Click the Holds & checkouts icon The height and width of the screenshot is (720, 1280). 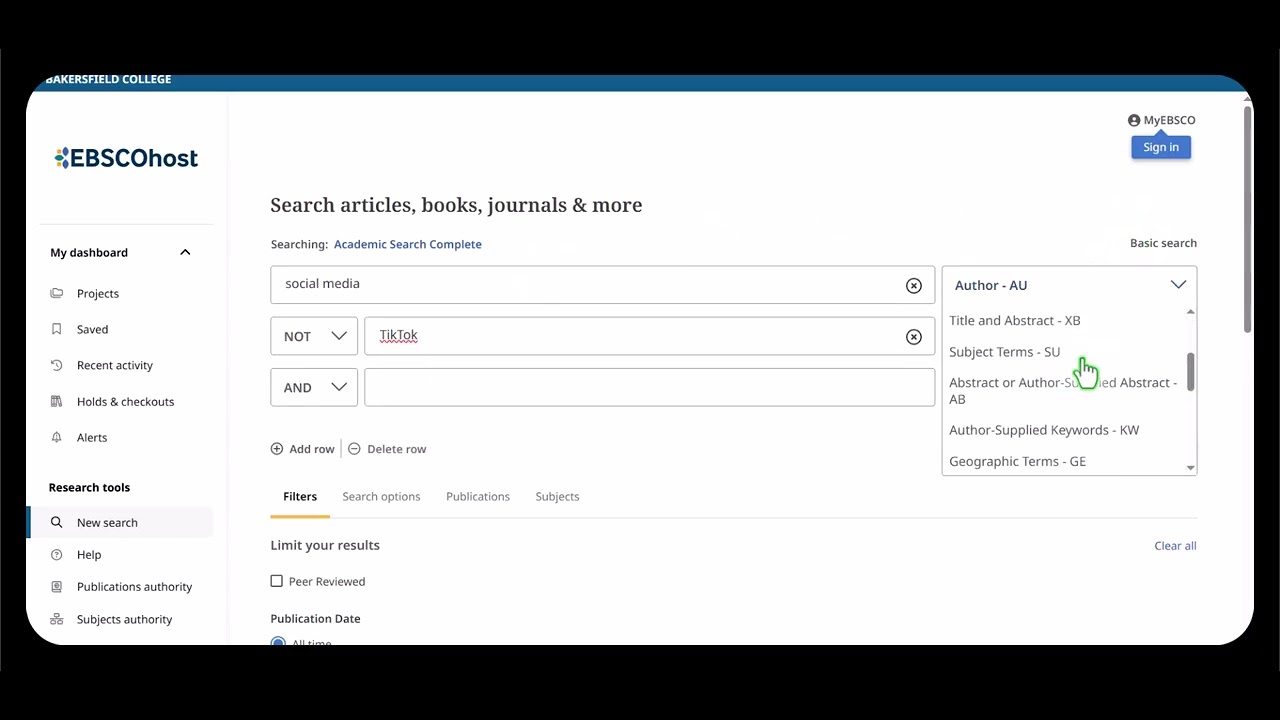coord(57,401)
